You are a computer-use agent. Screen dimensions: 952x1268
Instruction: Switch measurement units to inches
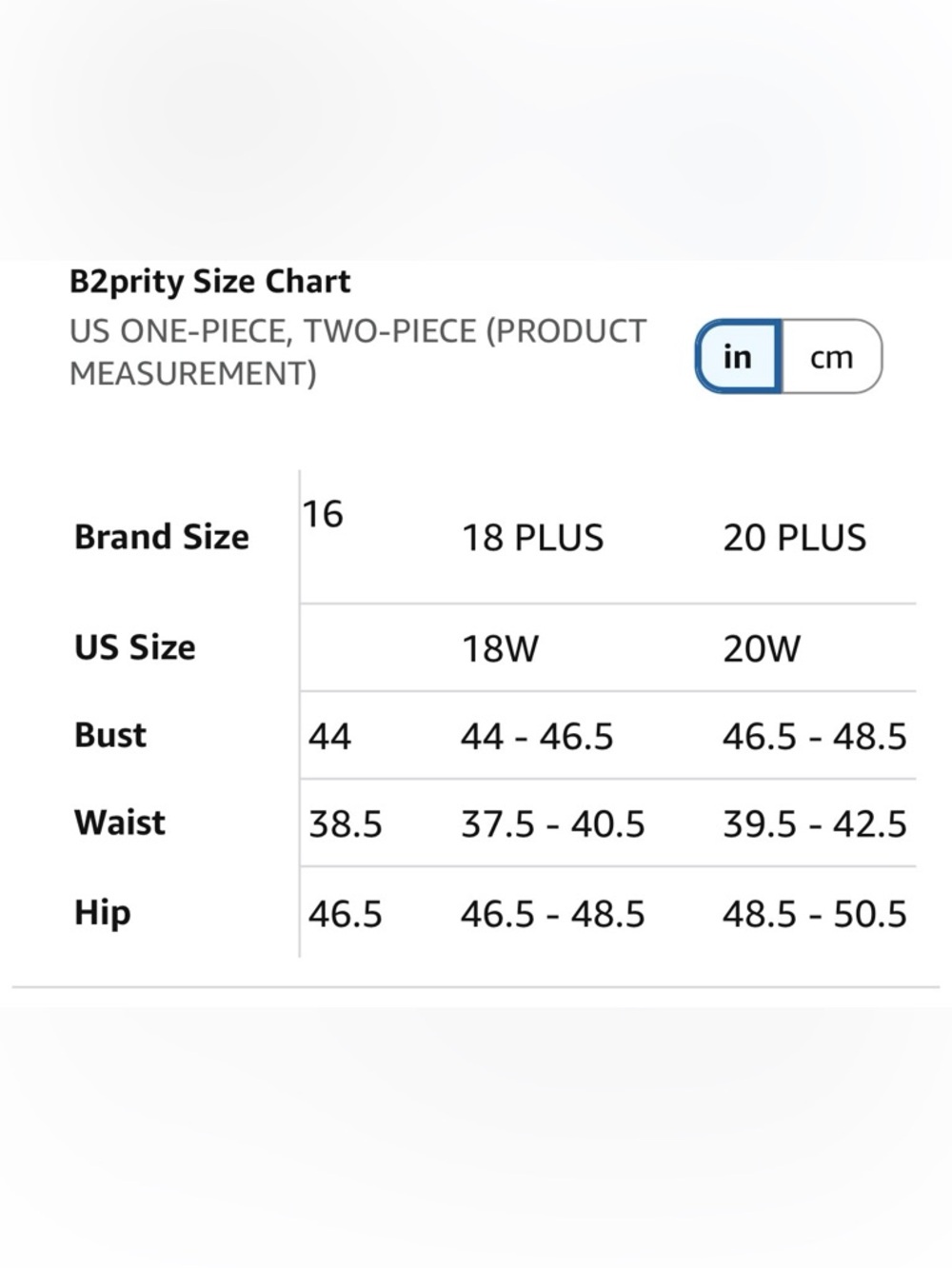(739, 357)
